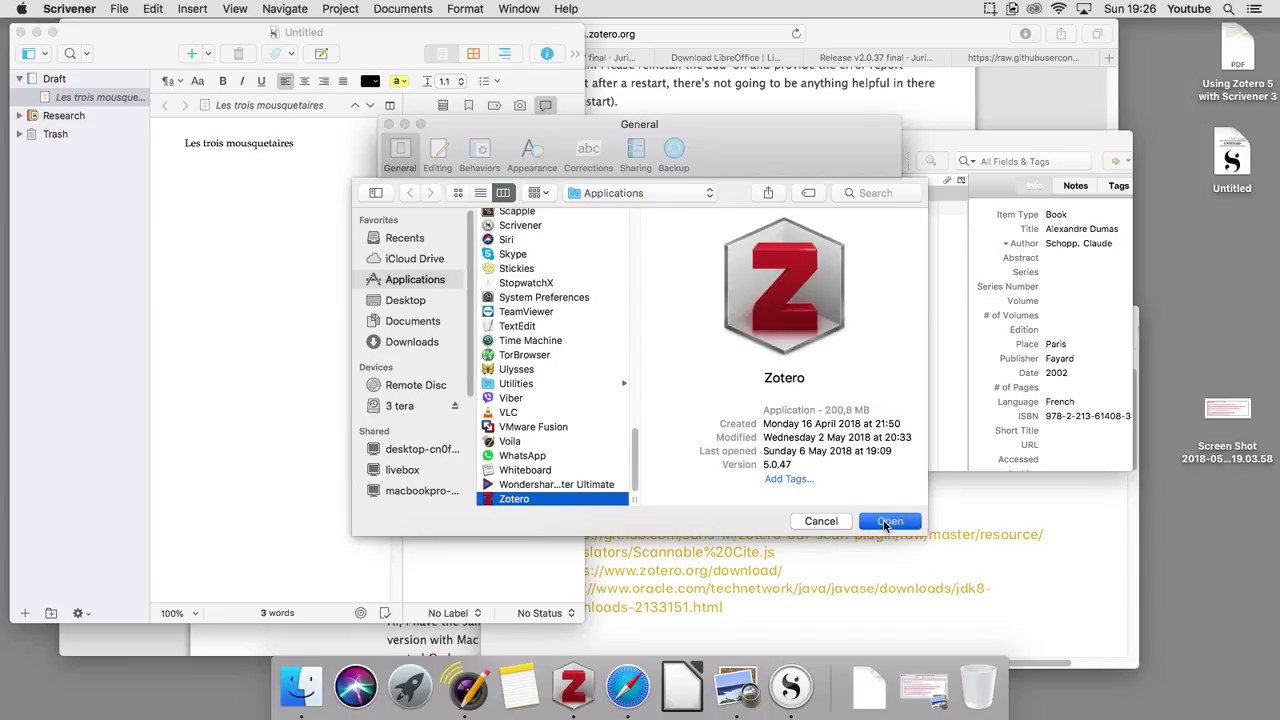The height and width of the screenshot is (720, 1280).
Task: Set text alignment to left
Action: (x=286, y=81)
